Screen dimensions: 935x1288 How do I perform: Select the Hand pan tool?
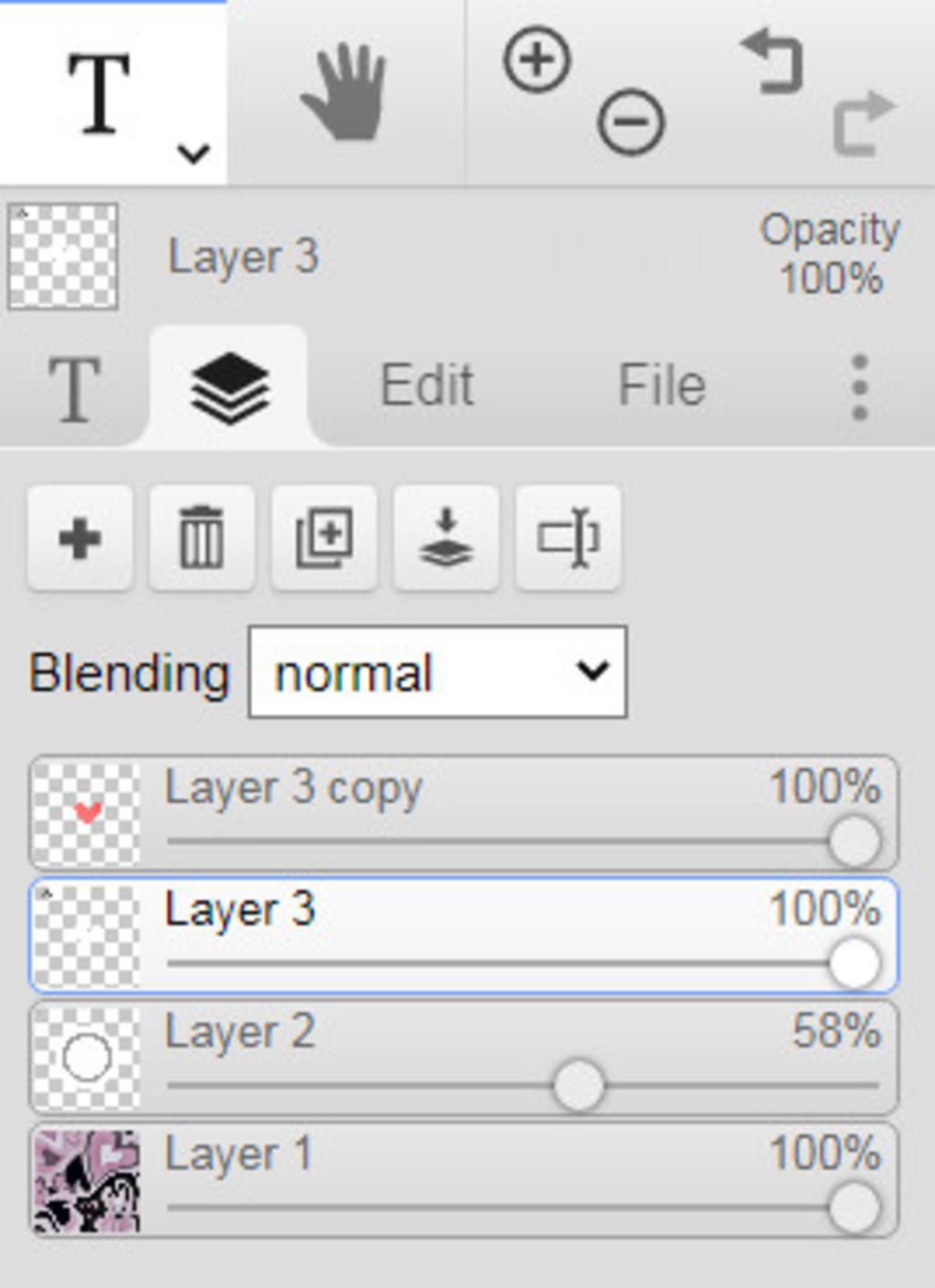(344, 93)
